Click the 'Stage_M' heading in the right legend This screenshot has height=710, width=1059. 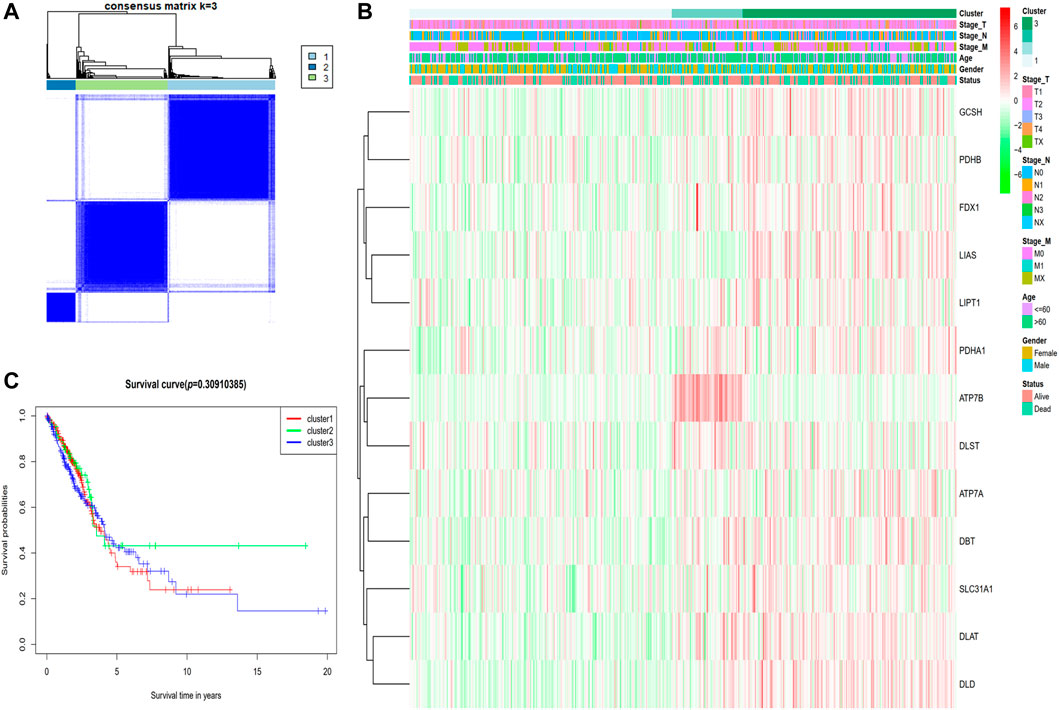1037,241
